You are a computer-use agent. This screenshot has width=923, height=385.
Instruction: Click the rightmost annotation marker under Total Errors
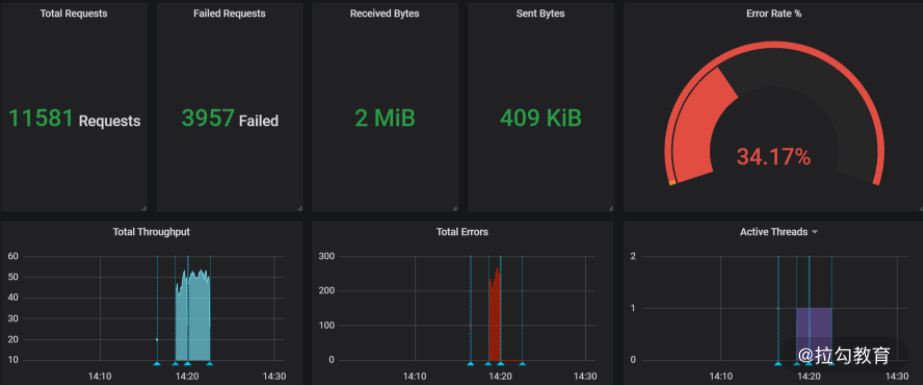pos(522,364)
